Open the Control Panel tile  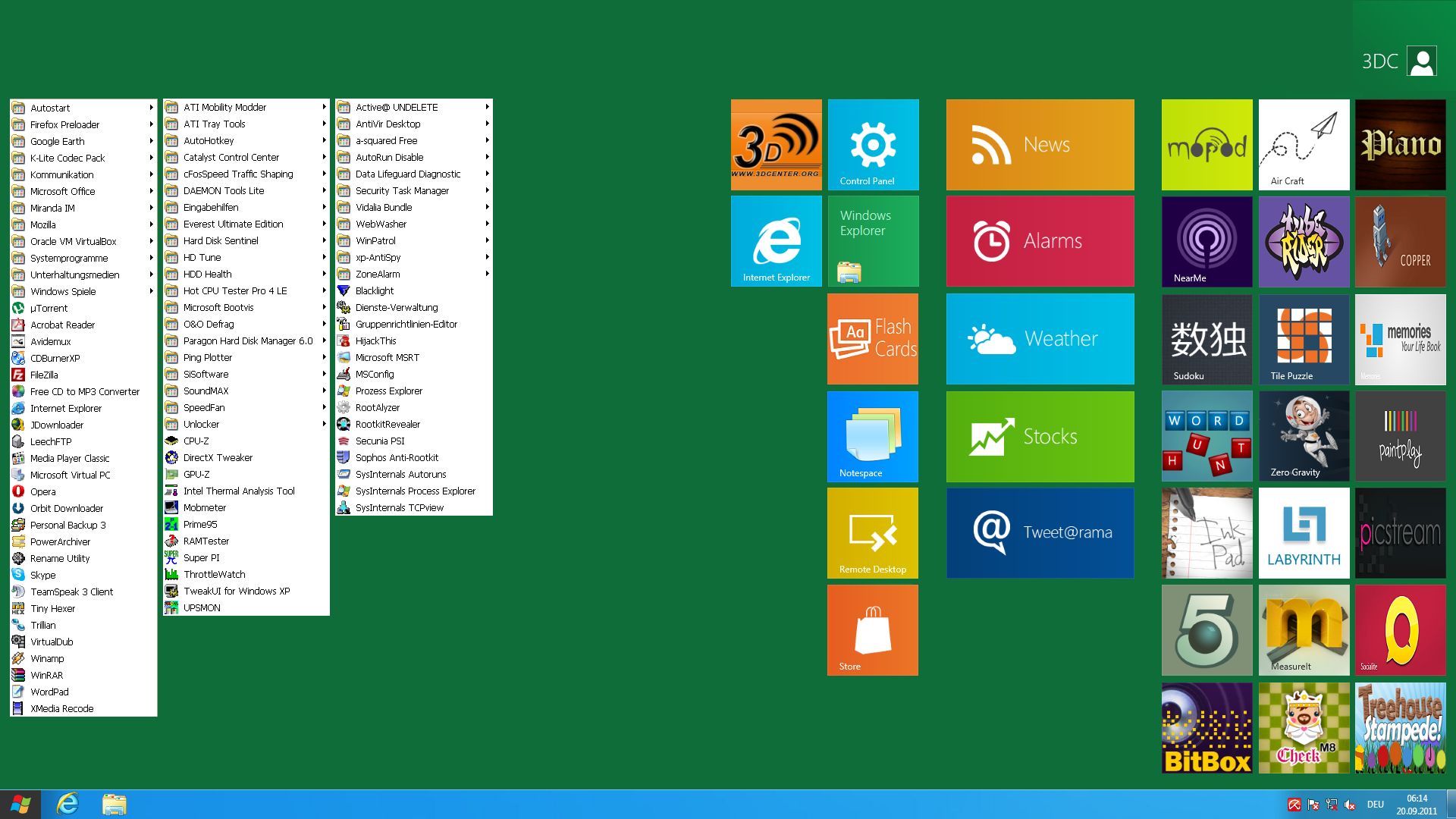pos(873,144)
